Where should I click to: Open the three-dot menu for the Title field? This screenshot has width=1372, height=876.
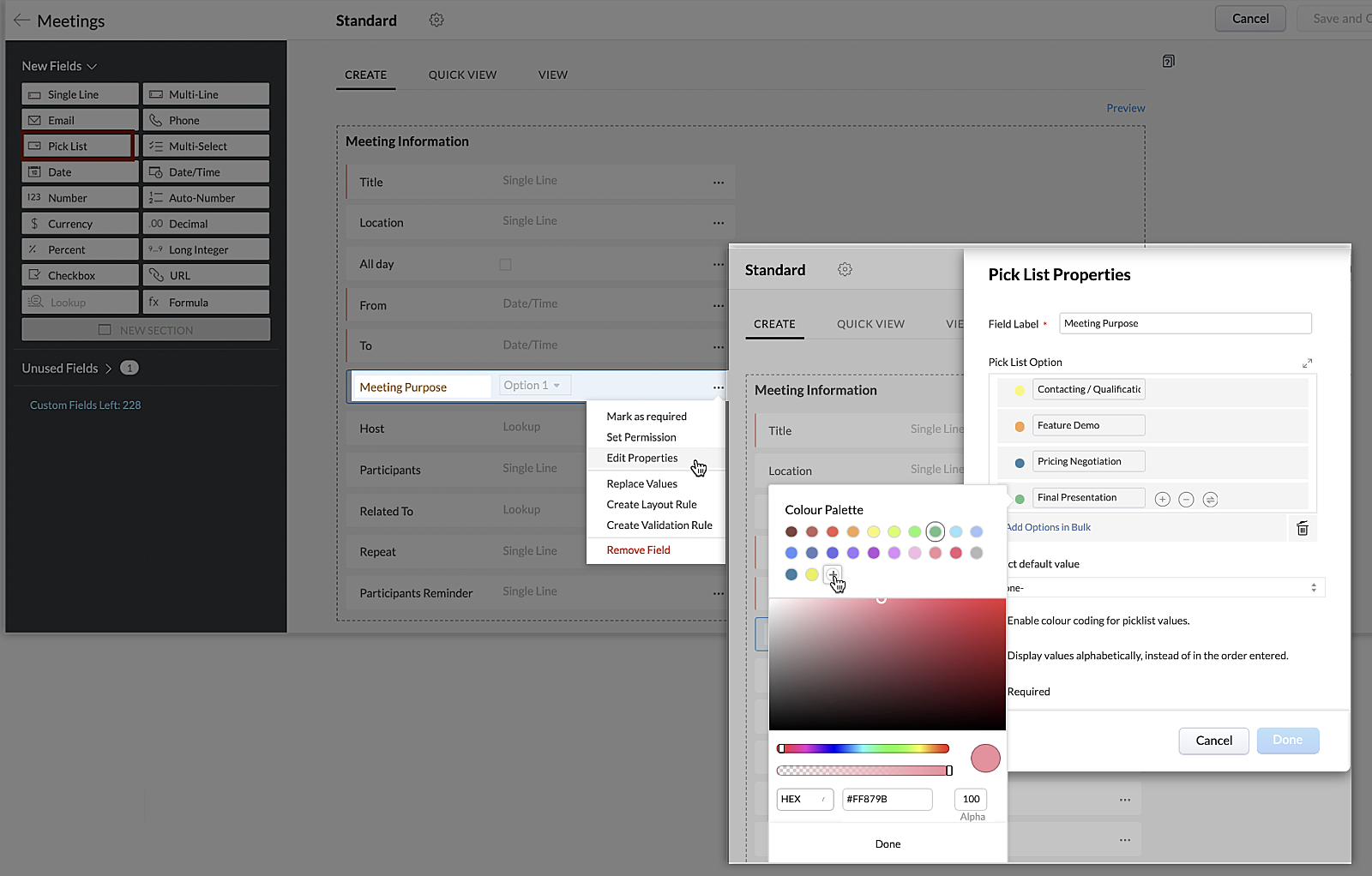tap(718, 183)
